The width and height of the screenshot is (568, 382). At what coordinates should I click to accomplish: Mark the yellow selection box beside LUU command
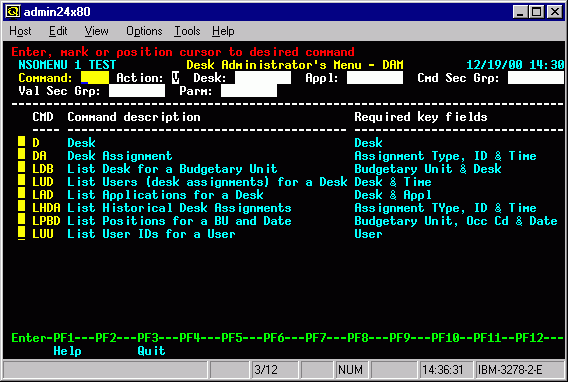[22, 233]
